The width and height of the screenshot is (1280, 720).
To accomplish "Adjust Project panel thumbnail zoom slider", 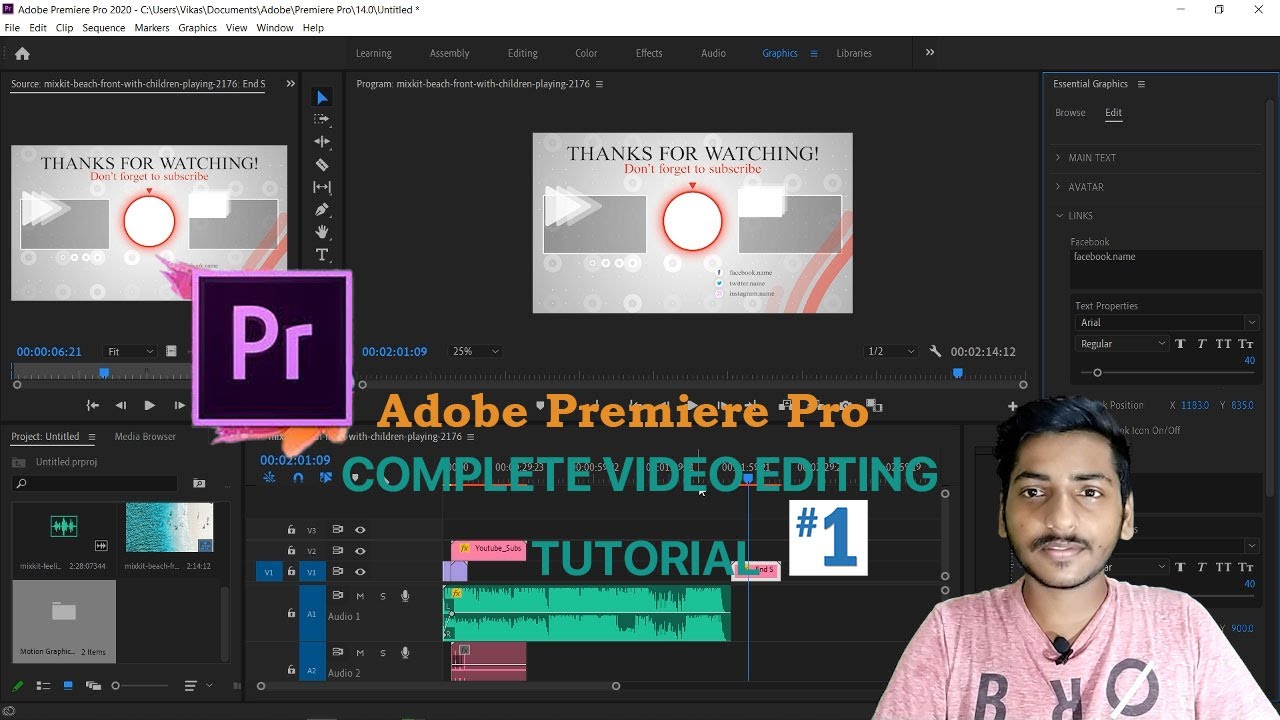I will 116,686.
